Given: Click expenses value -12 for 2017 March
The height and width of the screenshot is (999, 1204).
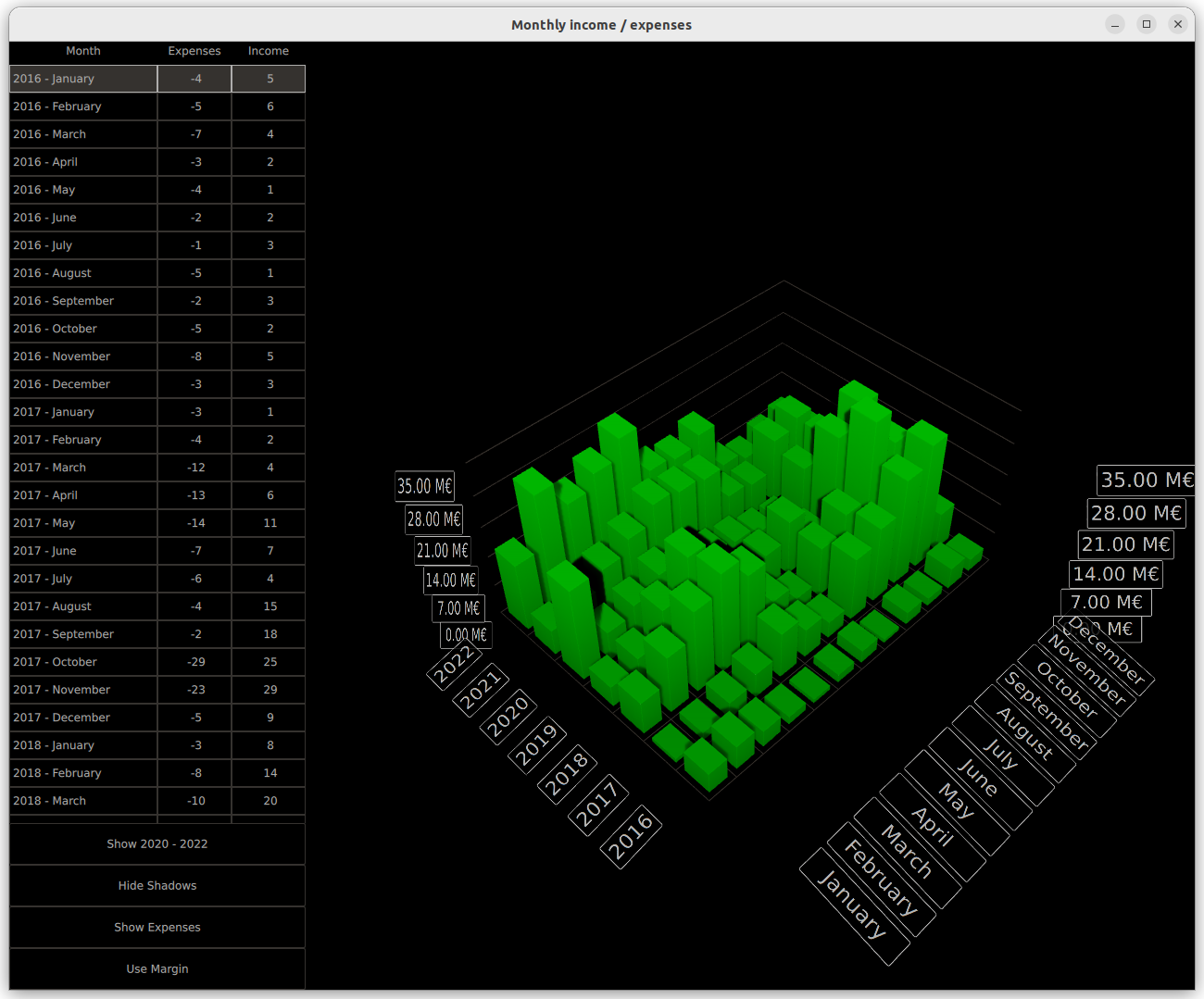Looking at the screenshot, I should coord(194,468).
